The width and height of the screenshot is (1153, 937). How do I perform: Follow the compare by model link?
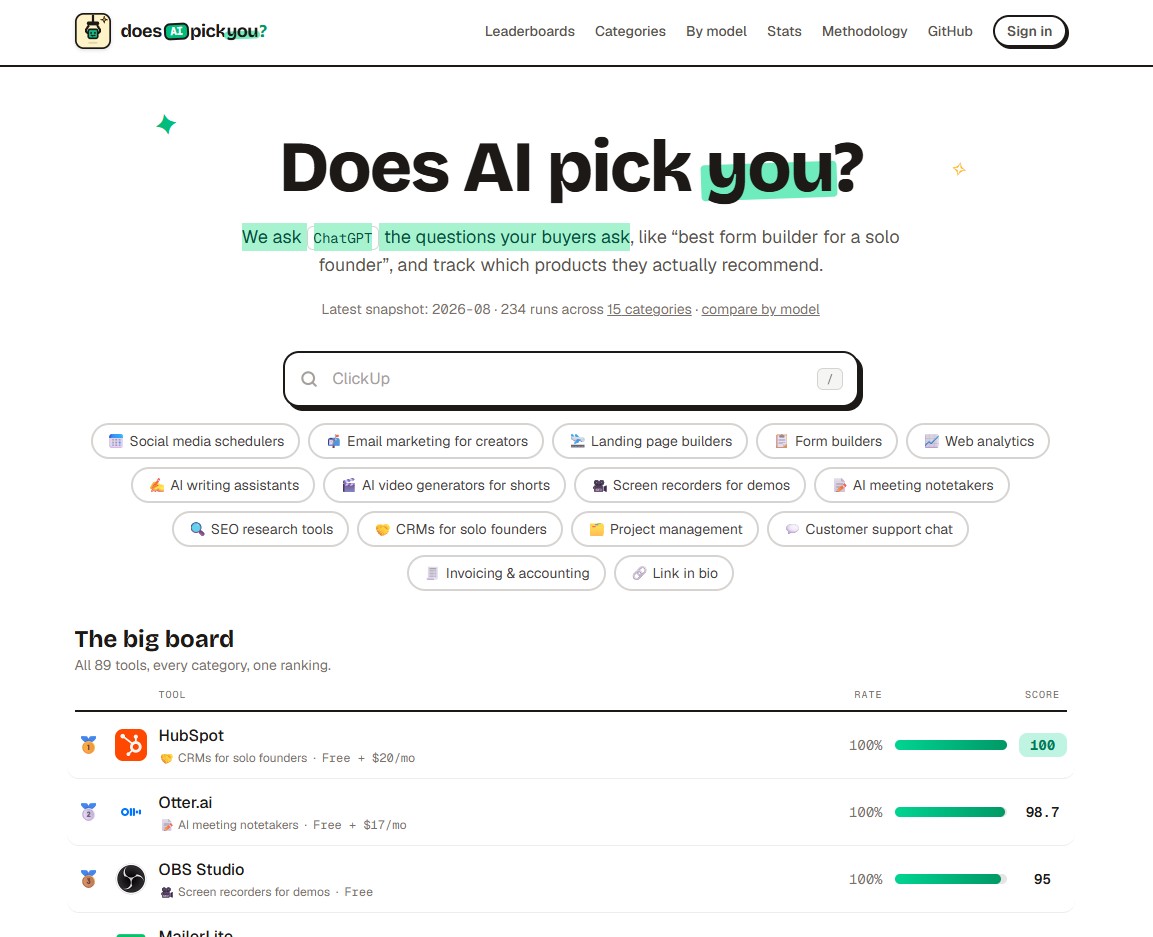point(760,310)
